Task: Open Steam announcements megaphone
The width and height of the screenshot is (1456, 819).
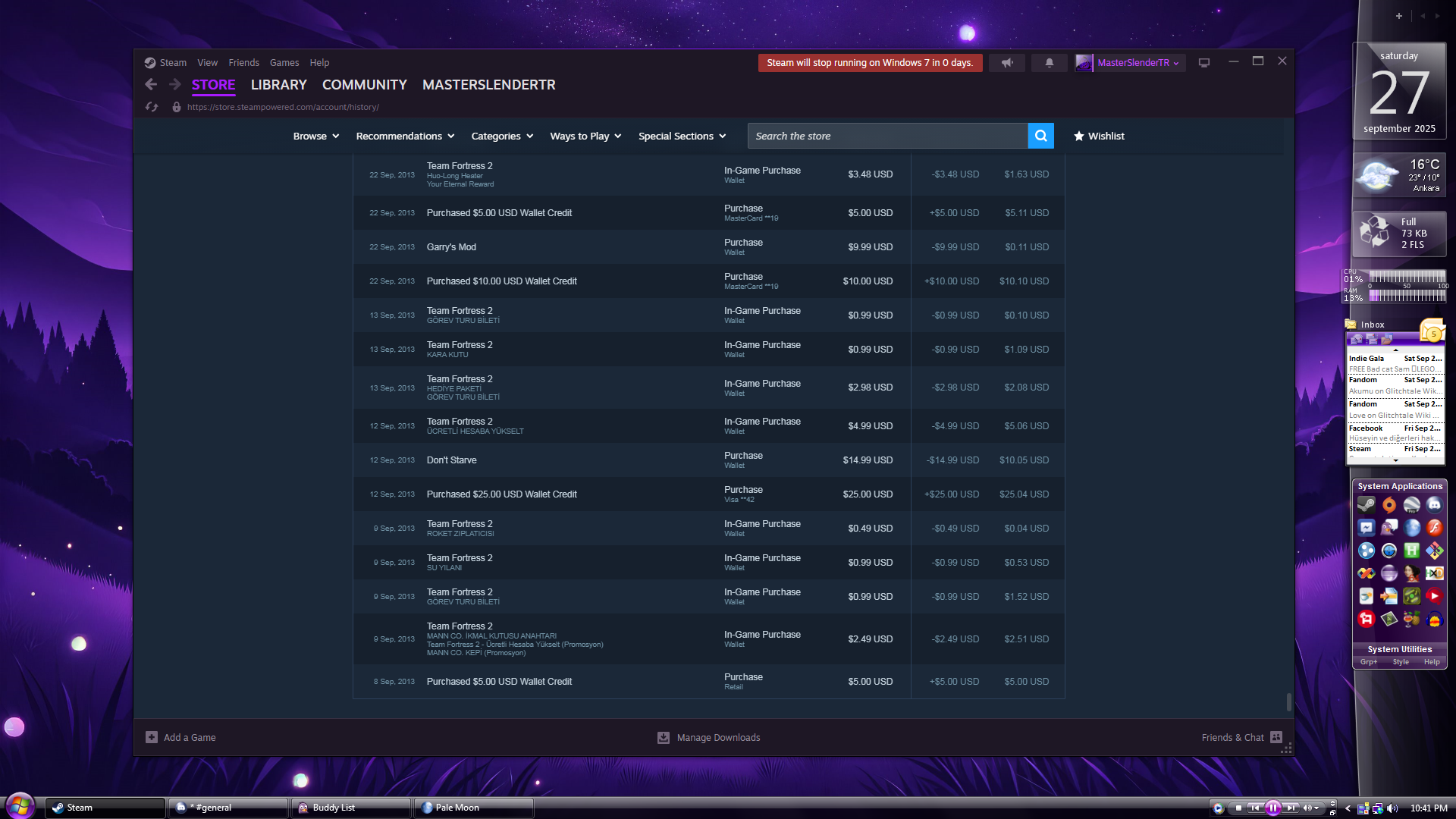Action: [1007, 63]
